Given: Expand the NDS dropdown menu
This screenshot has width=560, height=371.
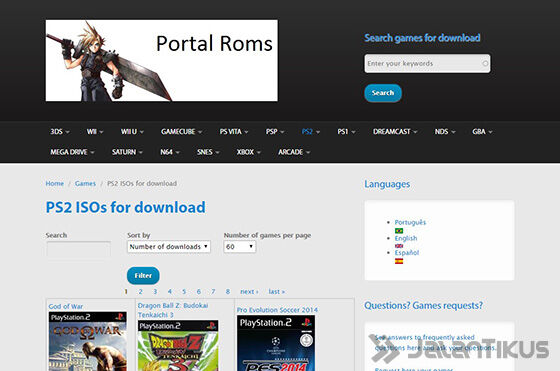Looking at the screenshot, I should 445,132.
